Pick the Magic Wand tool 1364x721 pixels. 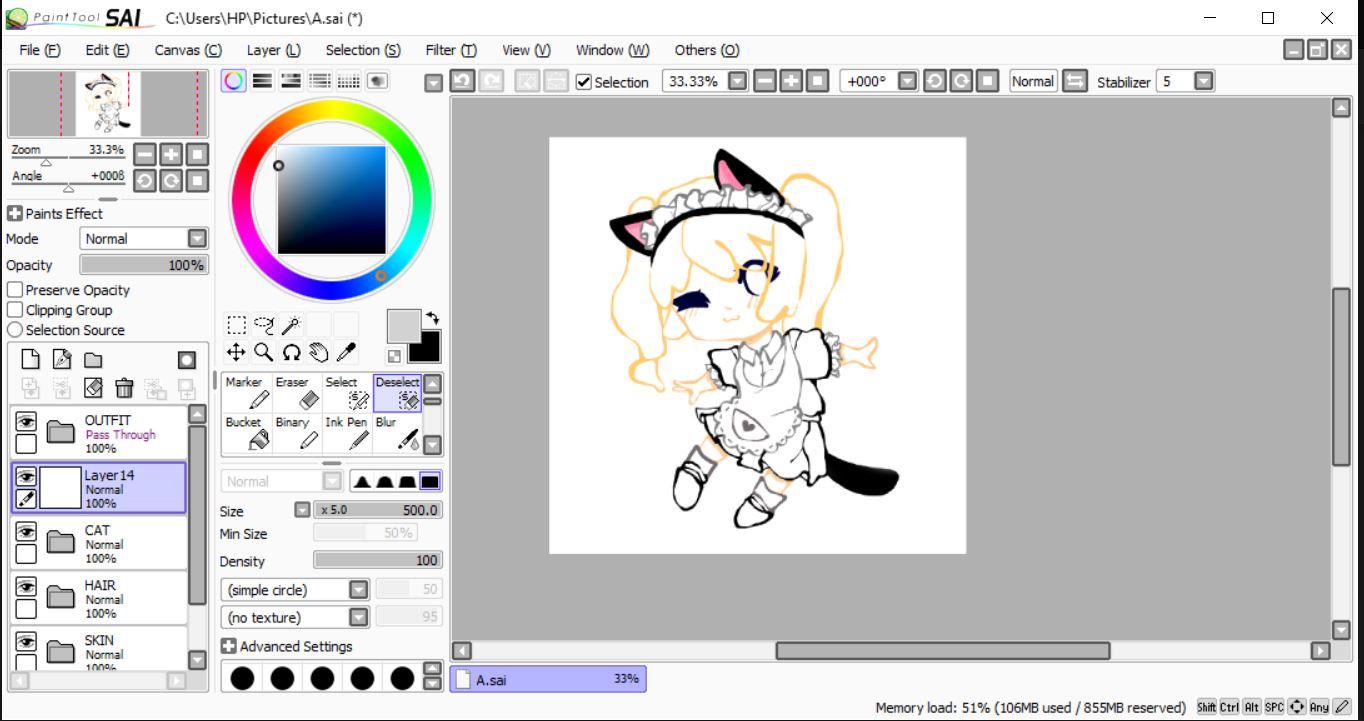click(x=291, y=324)
